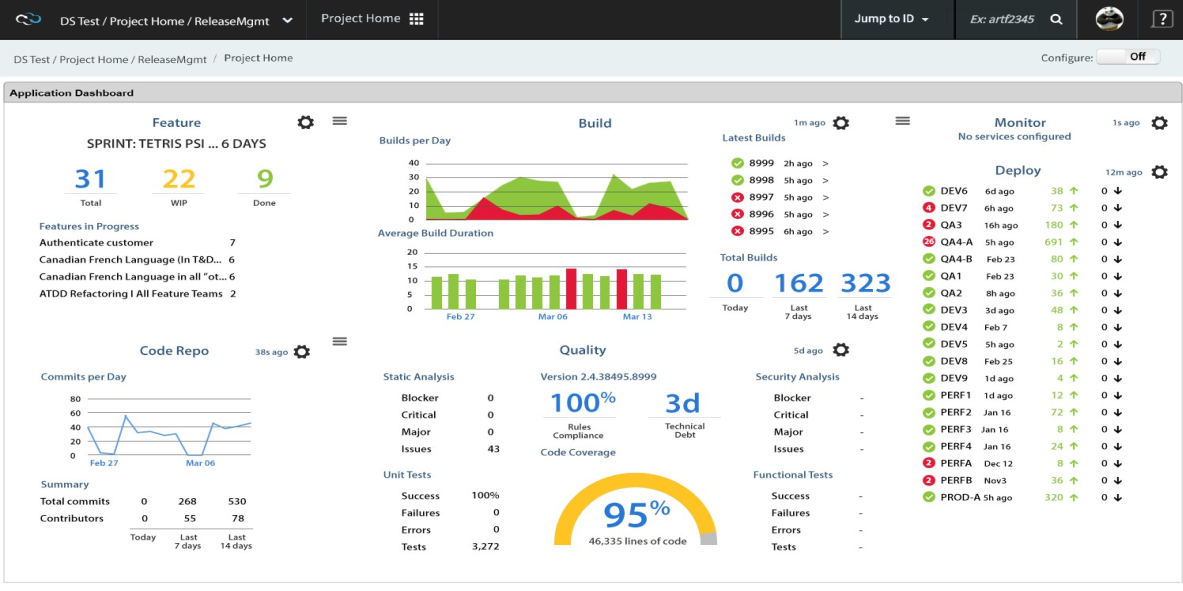Click the Monitor widget gear icon
Image resolution: width=1183 pixels, height=591 pixels.
point(1159,123)
